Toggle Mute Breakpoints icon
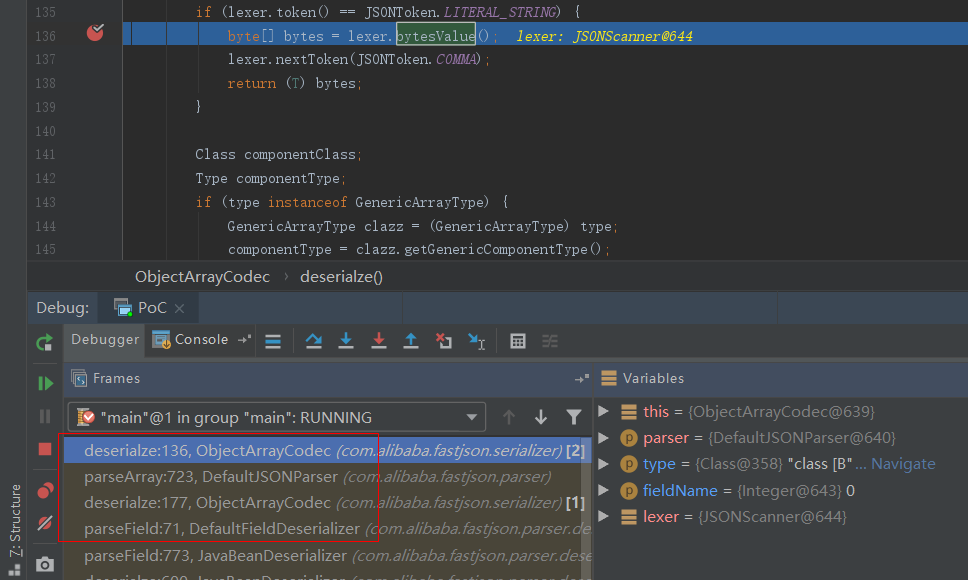The width and height of the screenshot is (968, 580). pyautogui.click(x=44, y=523)
